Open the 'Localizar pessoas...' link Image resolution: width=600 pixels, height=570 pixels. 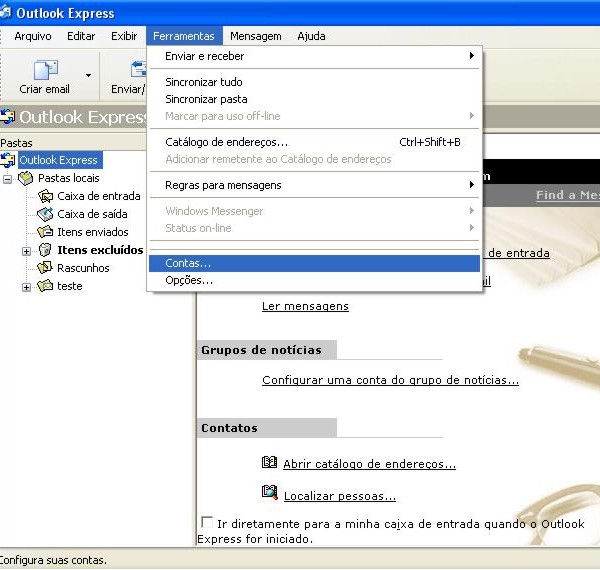(340, 496)
